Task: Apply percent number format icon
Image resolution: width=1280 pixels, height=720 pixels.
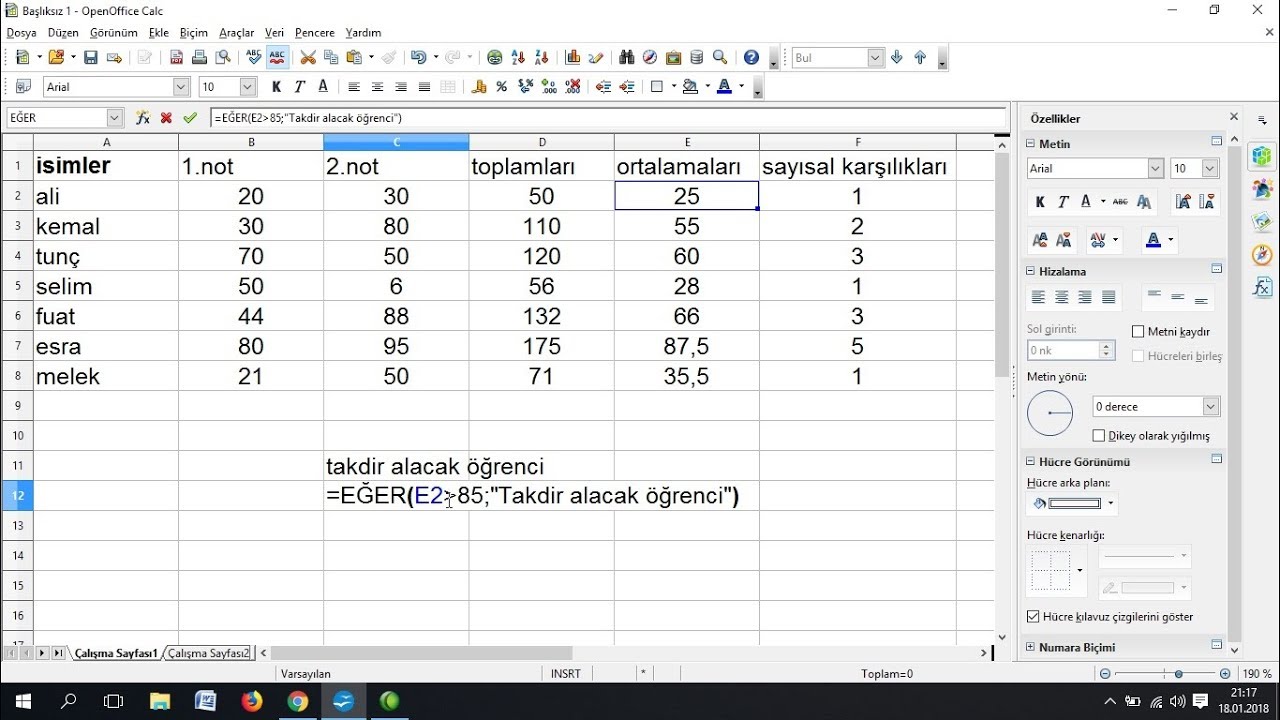Action: point(501,87)
